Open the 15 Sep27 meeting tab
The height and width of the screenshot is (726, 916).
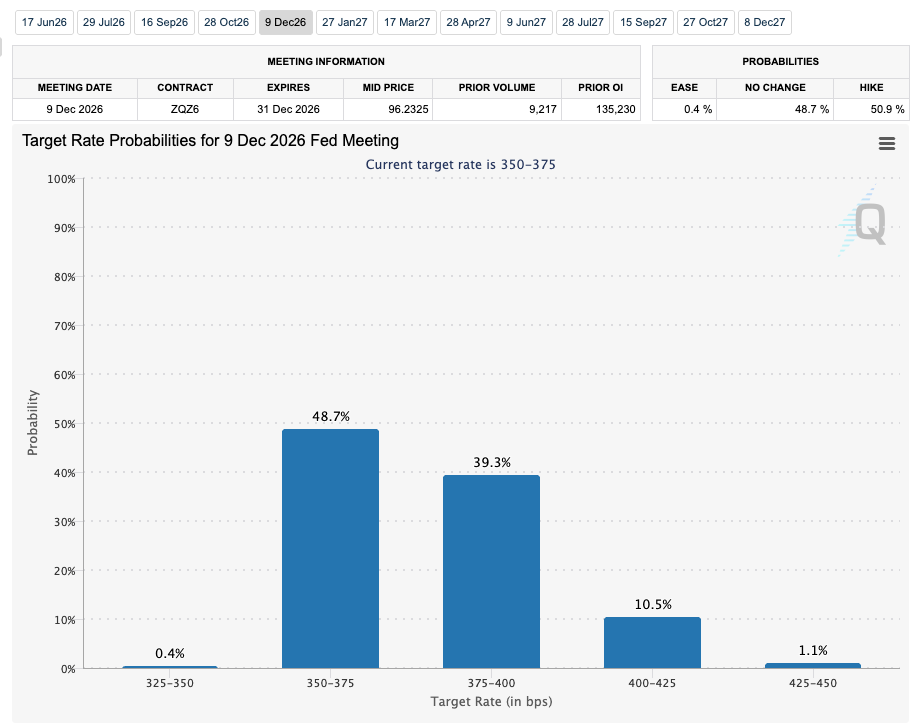click(643, 22)
